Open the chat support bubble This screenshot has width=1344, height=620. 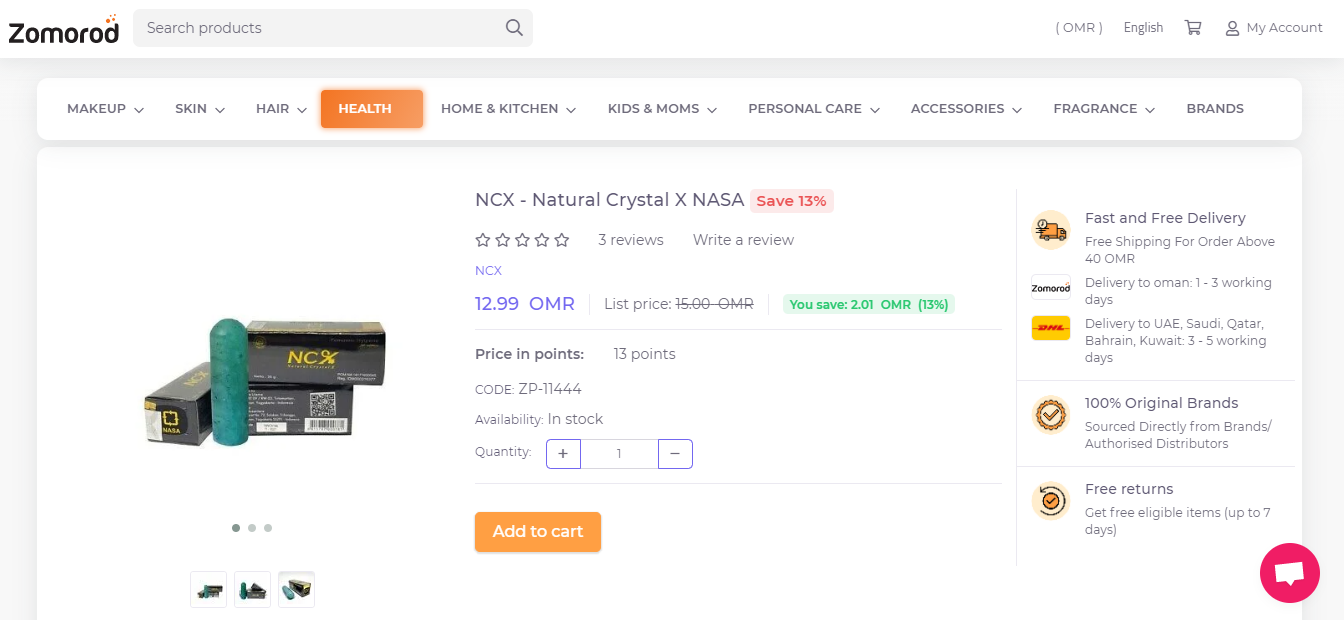tap(1290, 573)
